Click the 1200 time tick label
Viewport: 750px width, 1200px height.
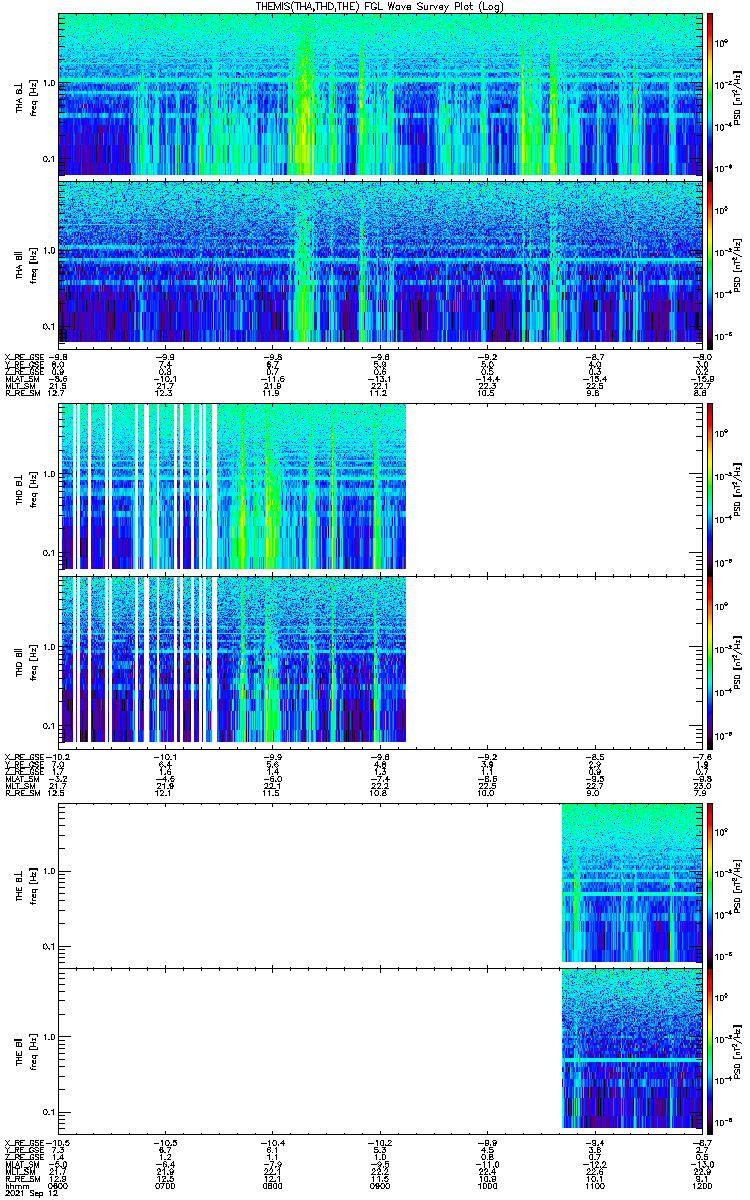click(x=700, y=1185)
